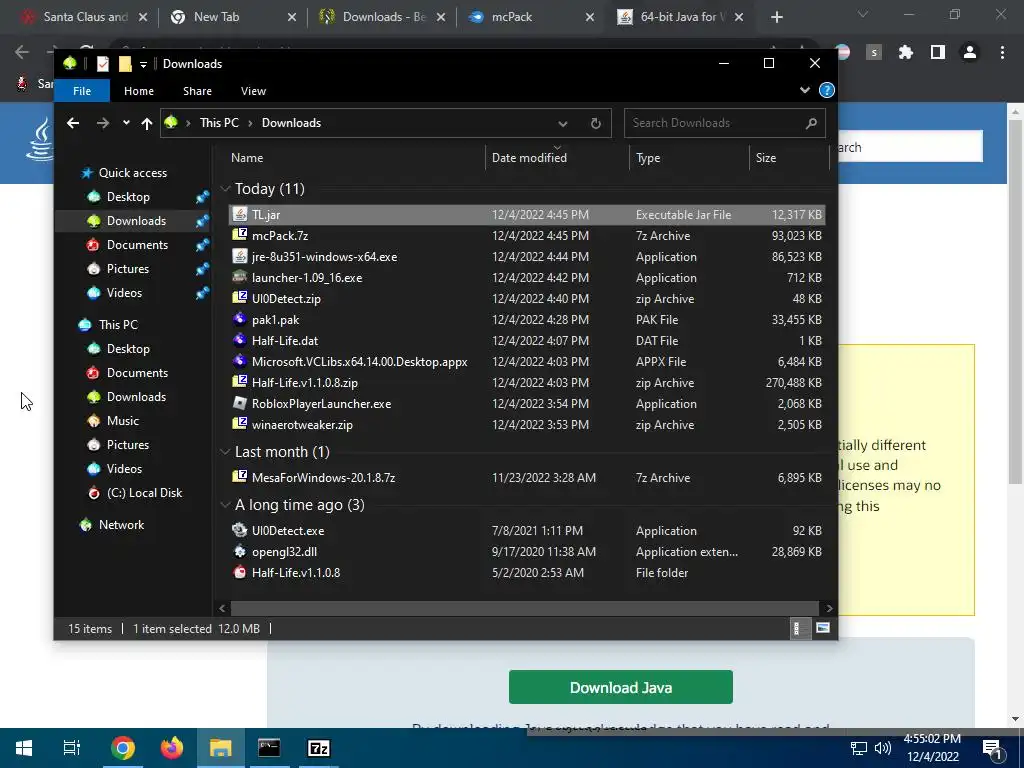Open 7-Zip from the taskbar
This screenshot has height=768, width=1024.
pos(319,748)
